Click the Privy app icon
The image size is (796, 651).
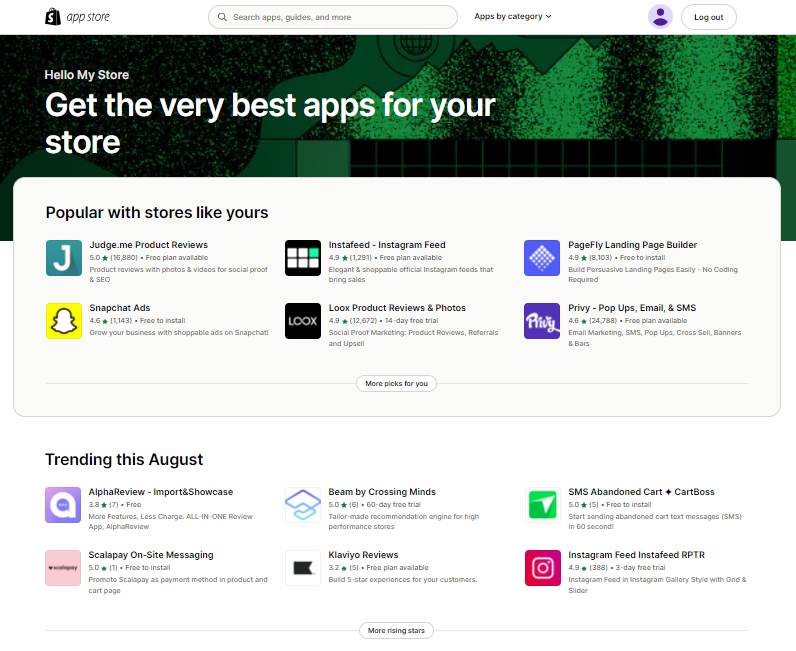click(x=542, y=321)
